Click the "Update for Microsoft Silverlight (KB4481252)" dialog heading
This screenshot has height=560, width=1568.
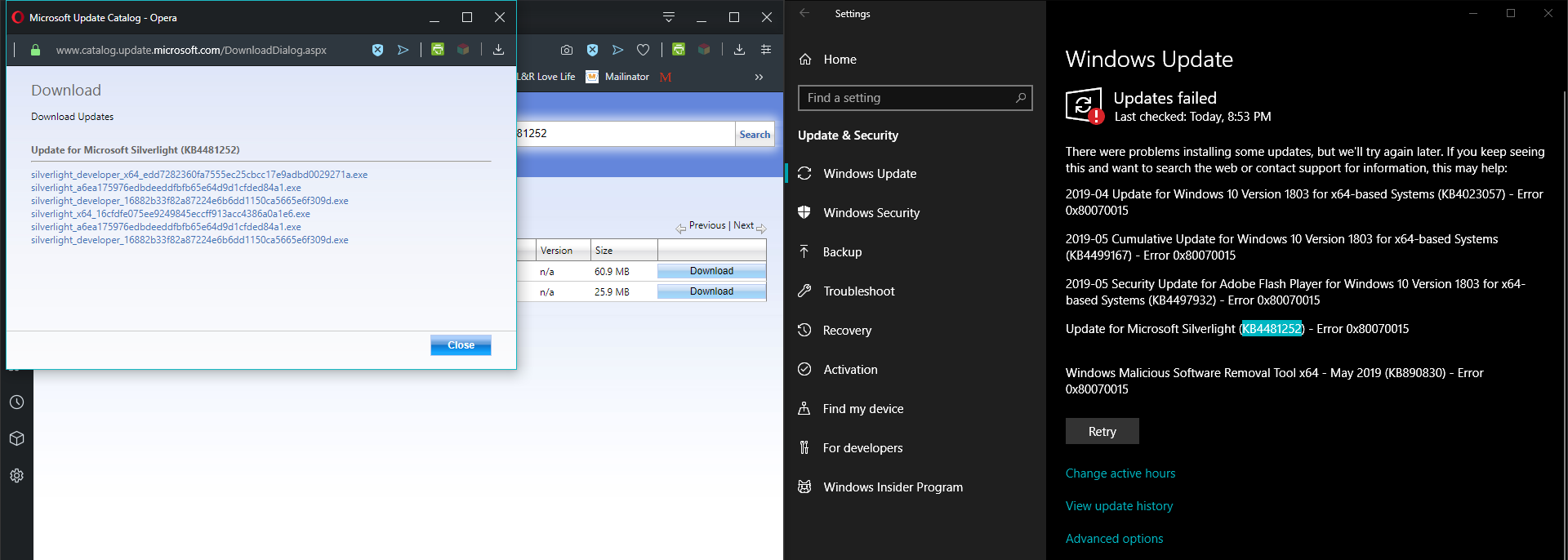coord(136,150)
